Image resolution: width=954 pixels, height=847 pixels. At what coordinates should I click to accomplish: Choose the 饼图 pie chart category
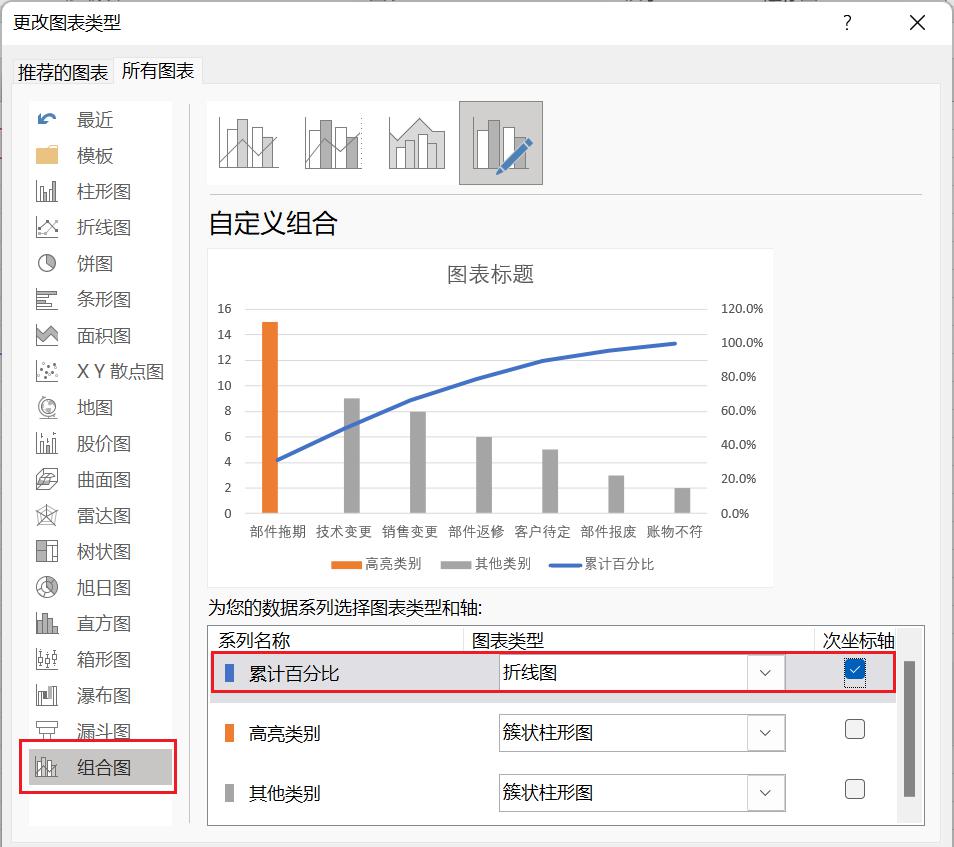pos(100,263)
